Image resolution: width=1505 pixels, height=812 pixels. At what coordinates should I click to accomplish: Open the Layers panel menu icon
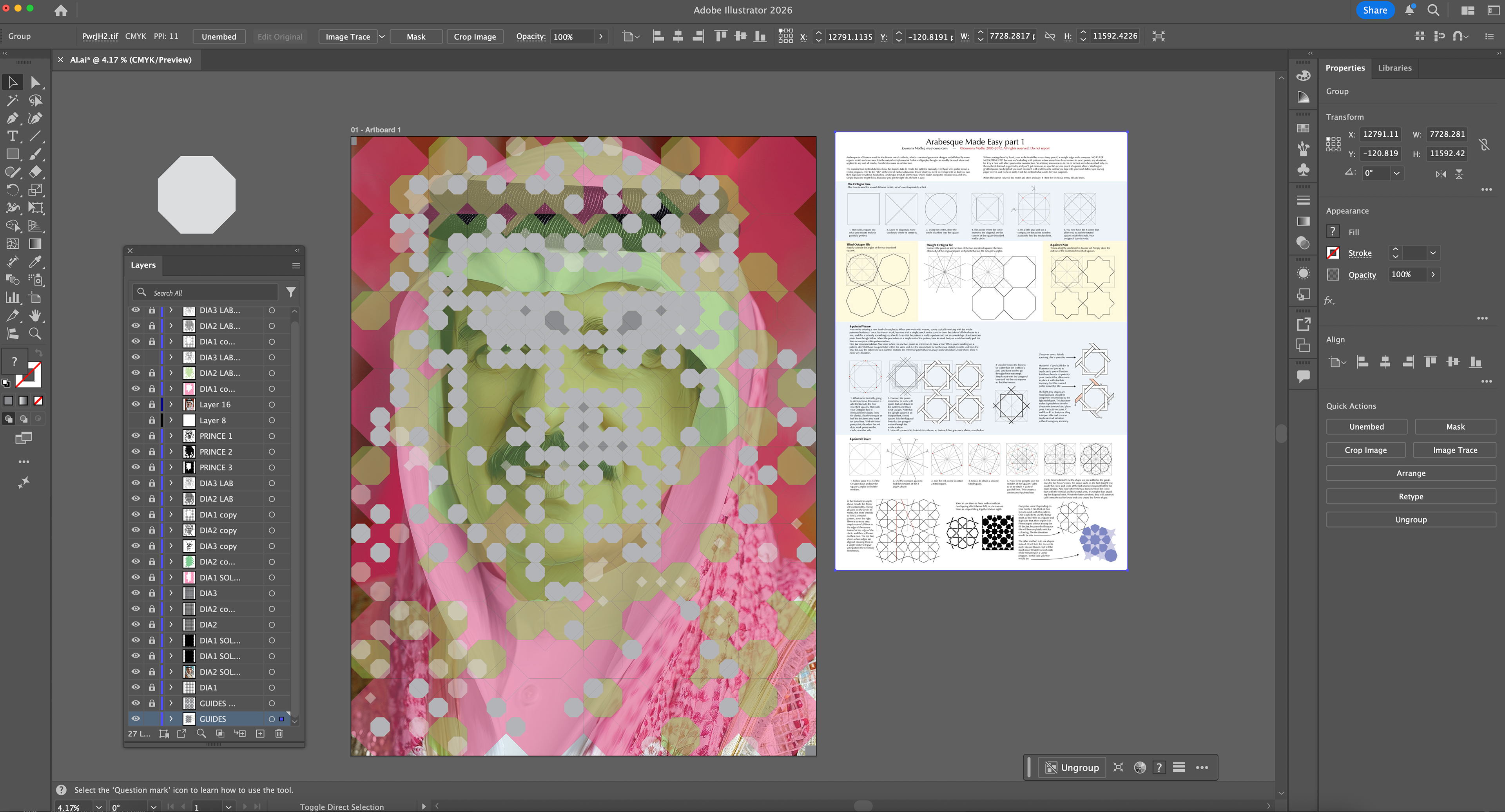click(296, 266)
